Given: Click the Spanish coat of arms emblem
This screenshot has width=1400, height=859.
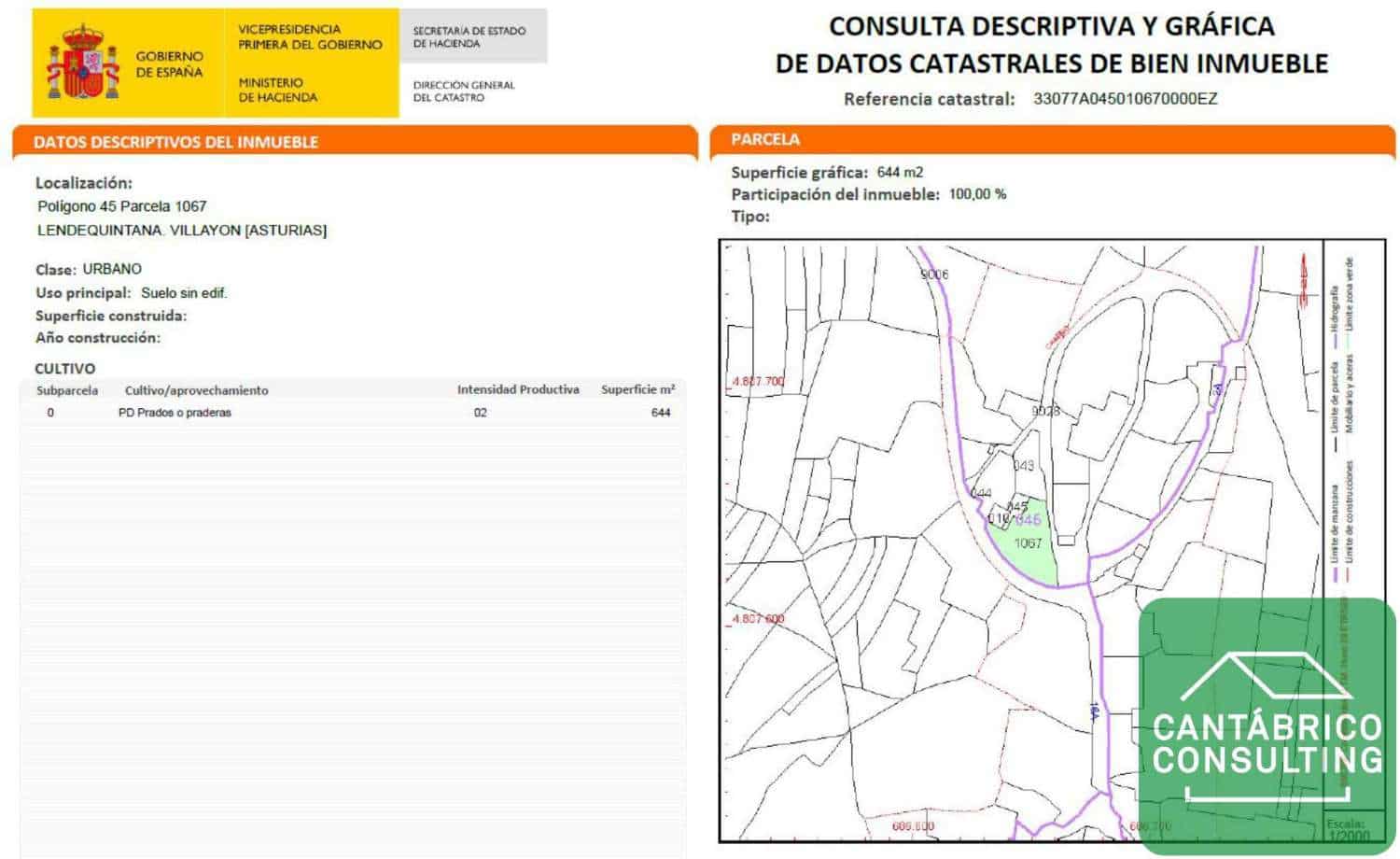Looking at the screenshot, I should 84,63.
